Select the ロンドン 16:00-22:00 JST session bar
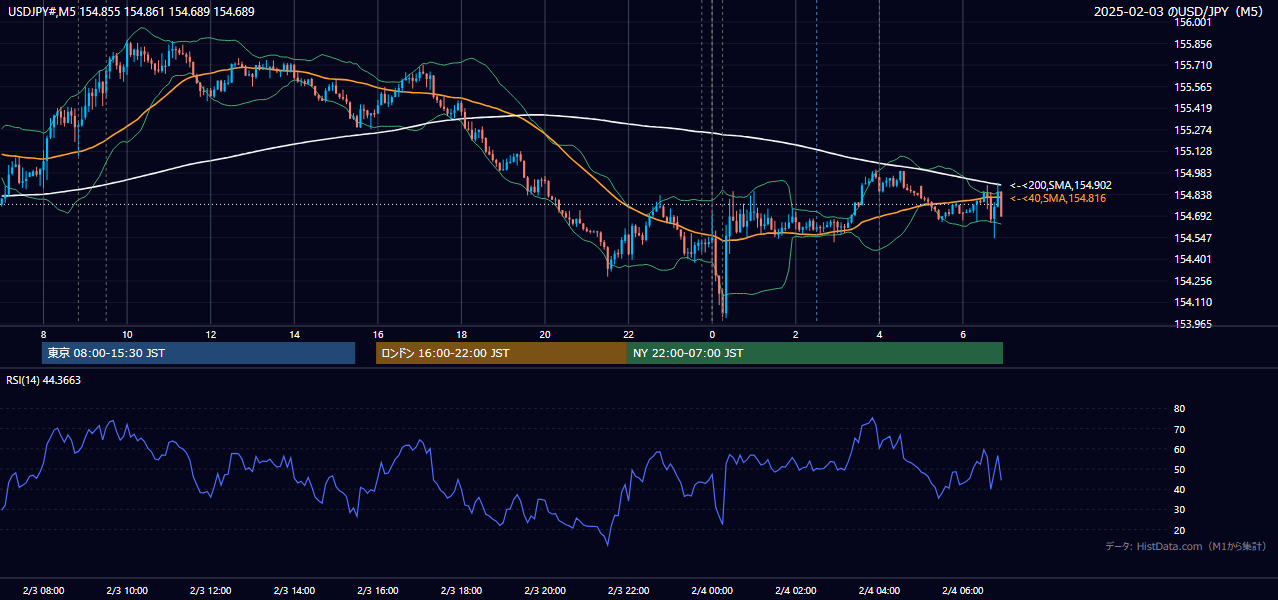The width and height of the screenshot is (1278, 600). (501, 353)
